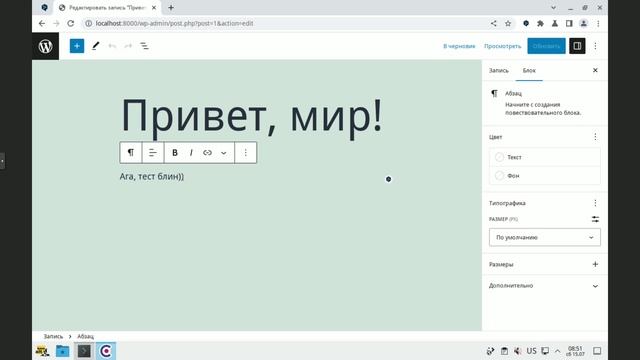Open the editor options three-dot menu

596,46
